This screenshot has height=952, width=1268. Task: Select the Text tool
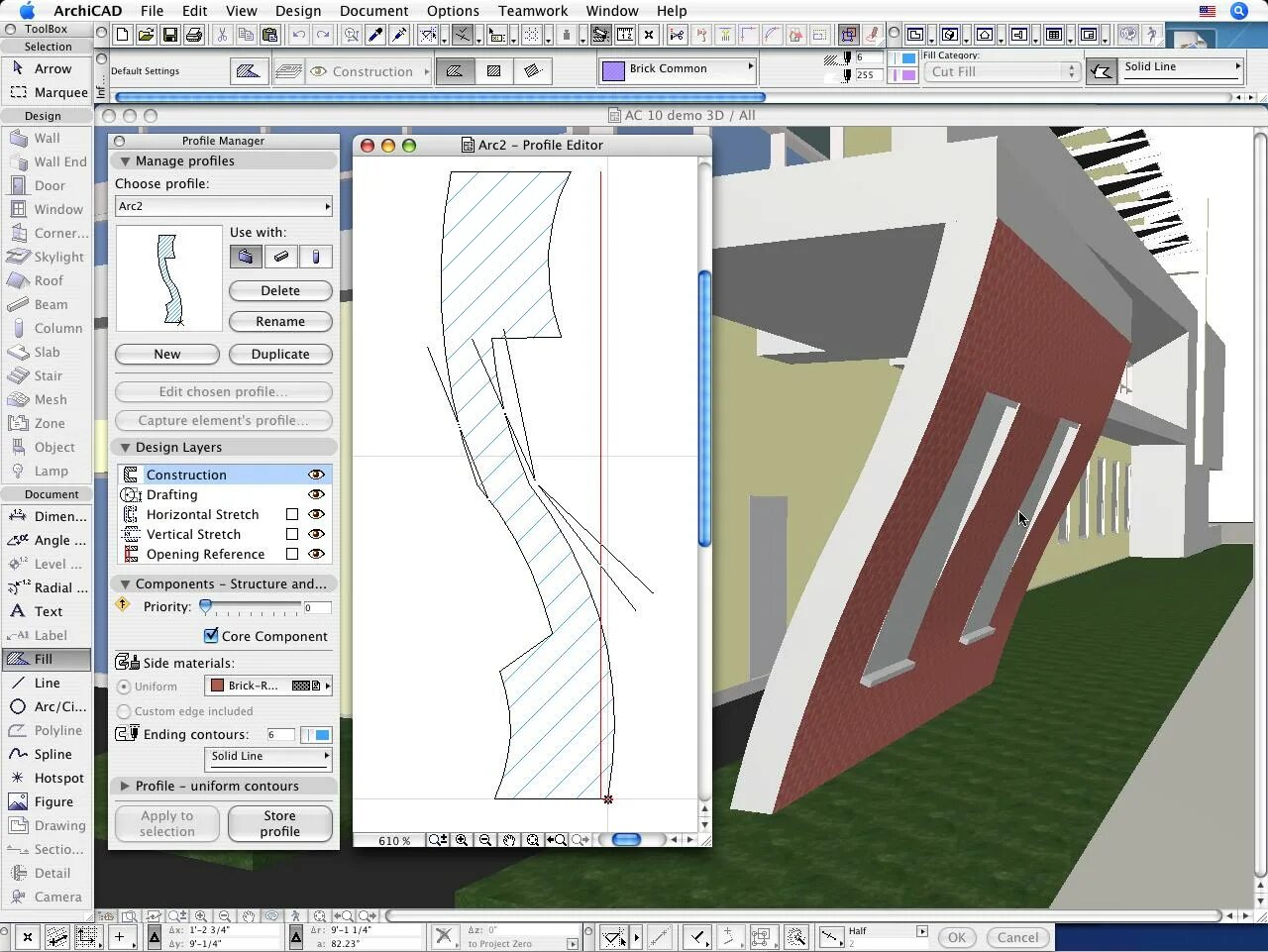48,611
